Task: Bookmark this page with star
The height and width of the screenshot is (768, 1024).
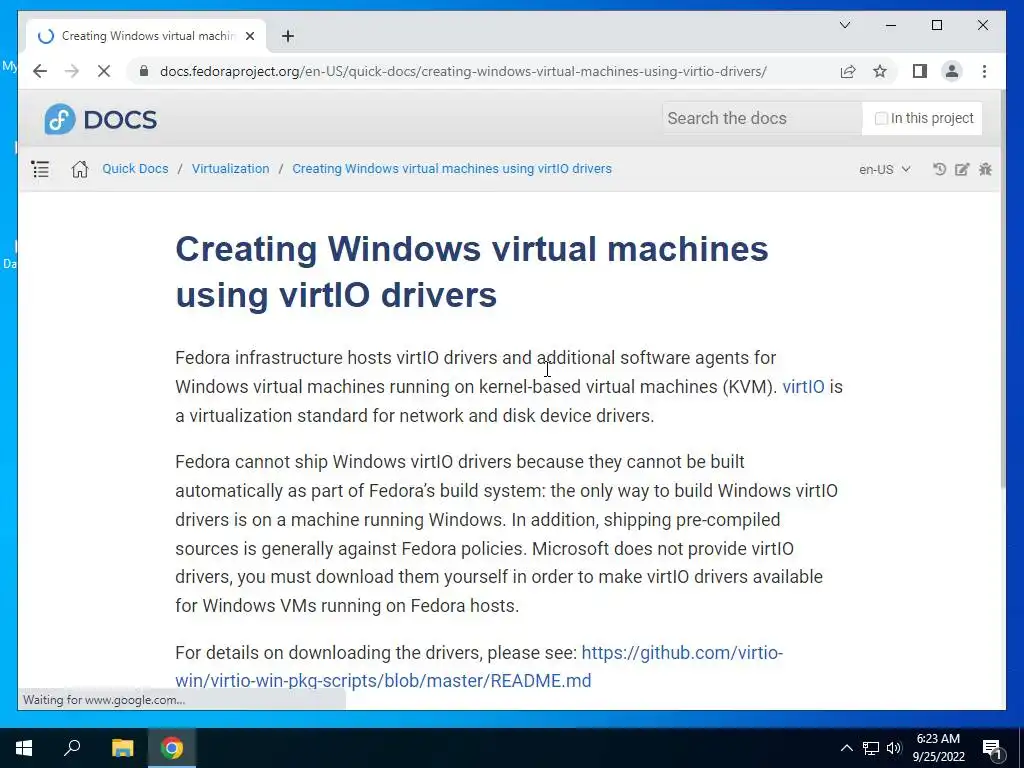Action: tap(880, 71)
